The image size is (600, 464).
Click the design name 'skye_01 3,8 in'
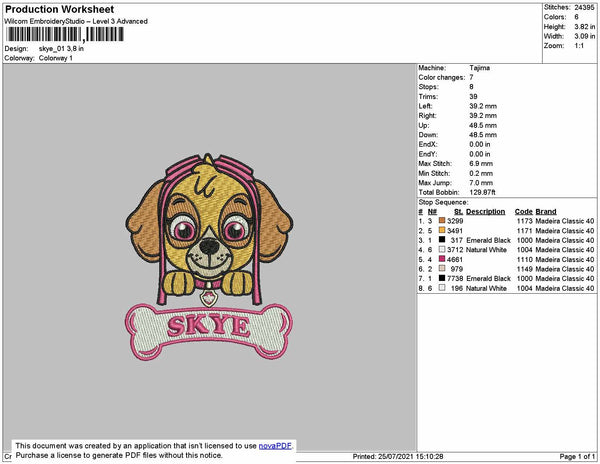coord(61,49)
